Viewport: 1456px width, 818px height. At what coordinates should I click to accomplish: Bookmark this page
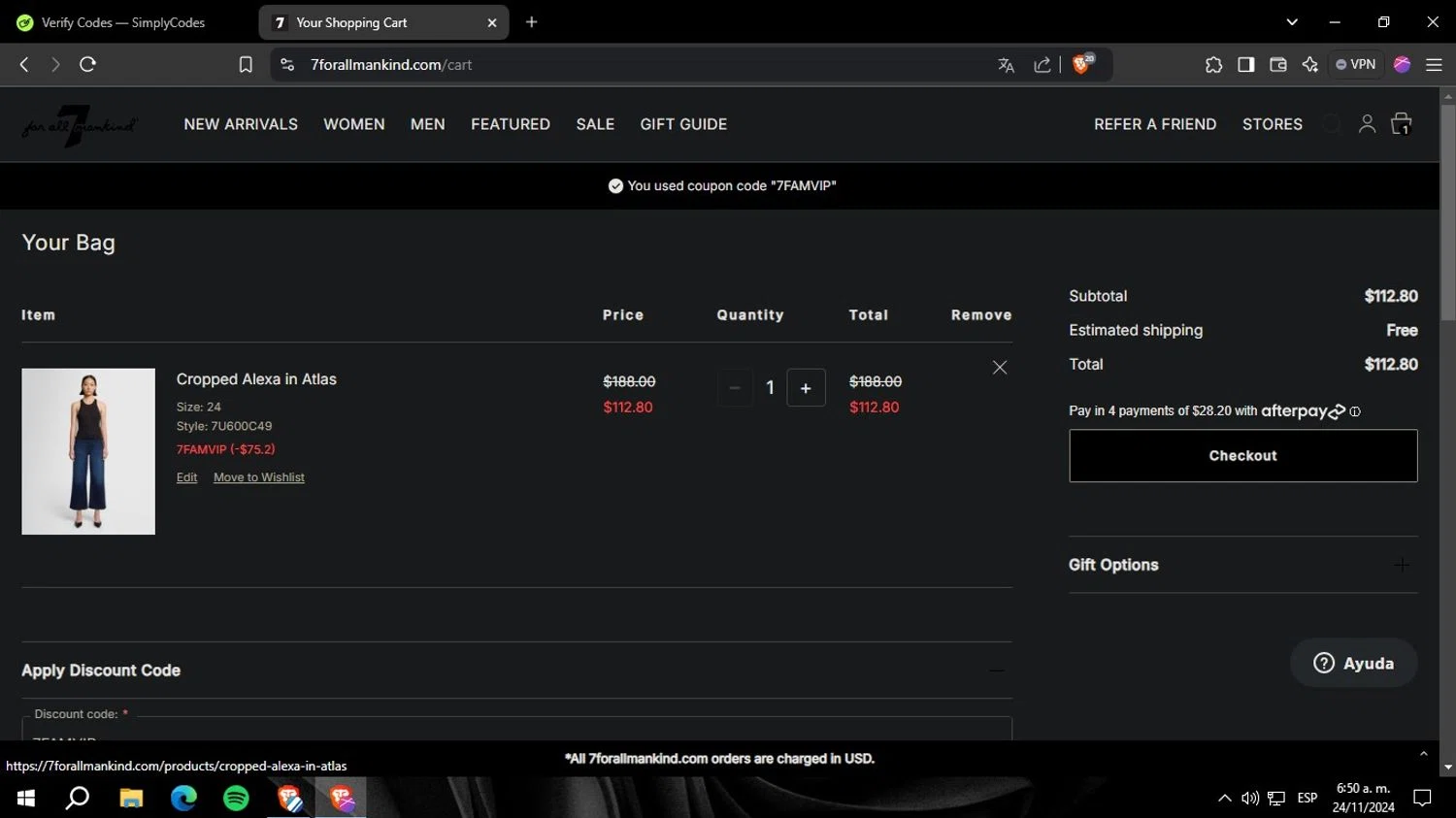pos(246,65)
